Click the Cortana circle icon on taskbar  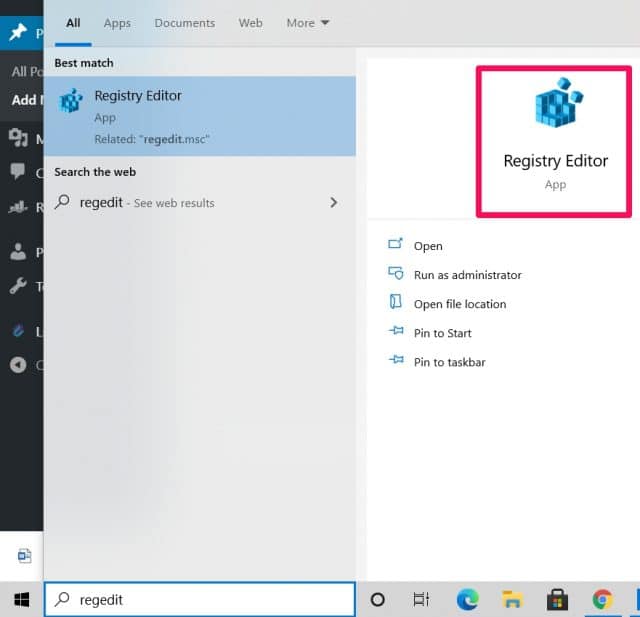[x=378, y=599]
